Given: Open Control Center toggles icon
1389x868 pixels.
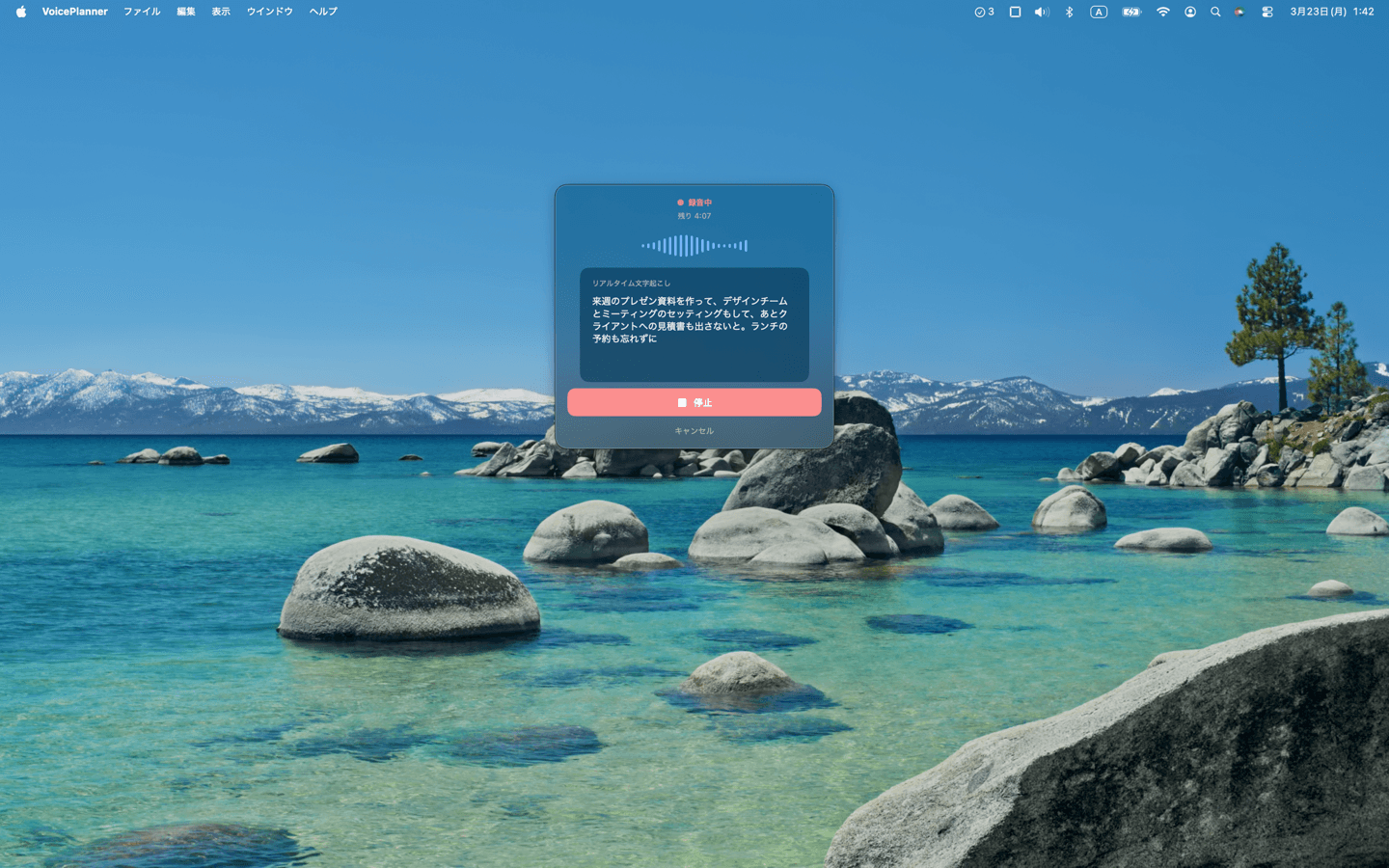Looking at the screenshot, I should pos(1267,12).
